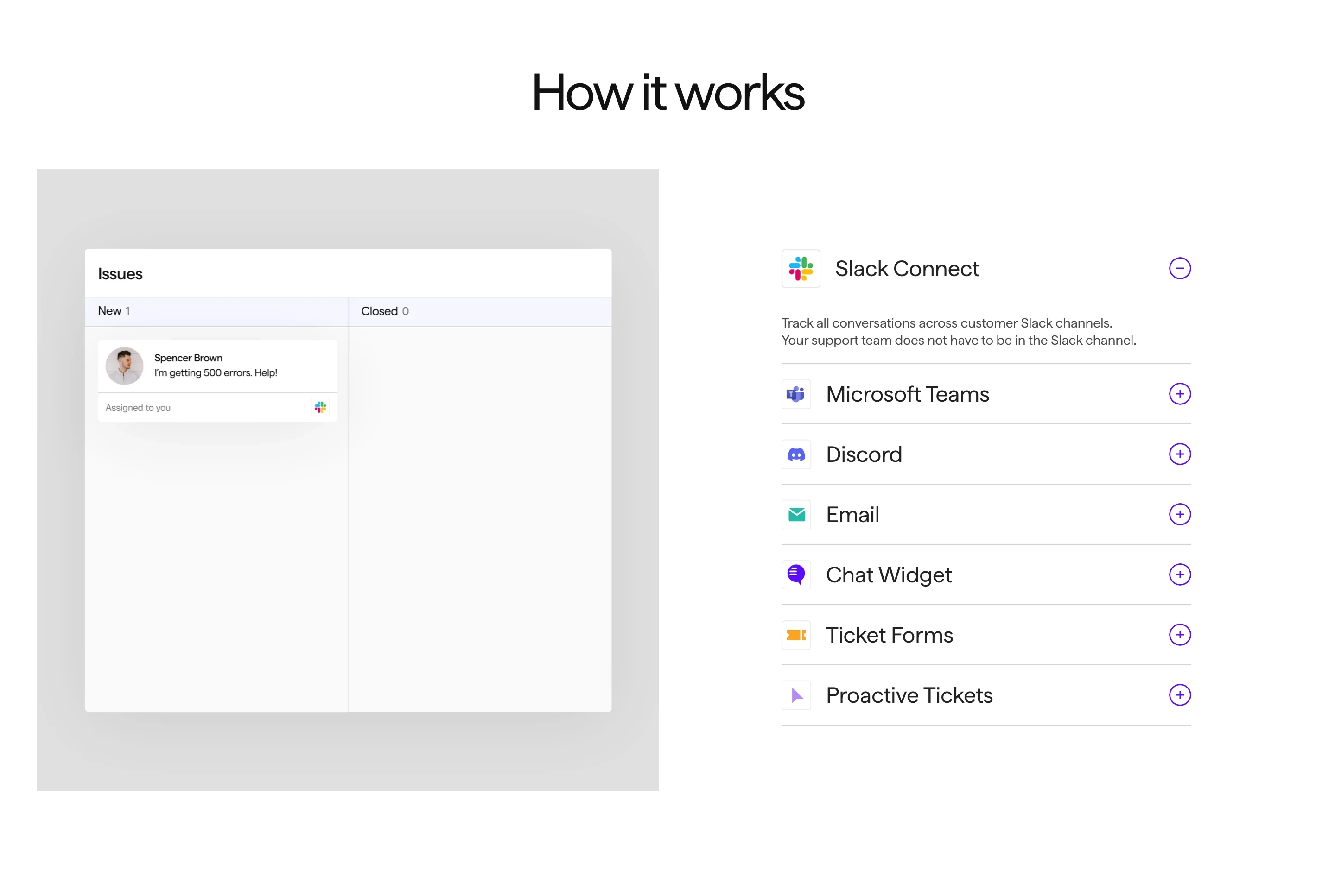Screen dimensions: 1335x896
Task: Expand the Ticket Forms plus button
Action: point(1179,635)
